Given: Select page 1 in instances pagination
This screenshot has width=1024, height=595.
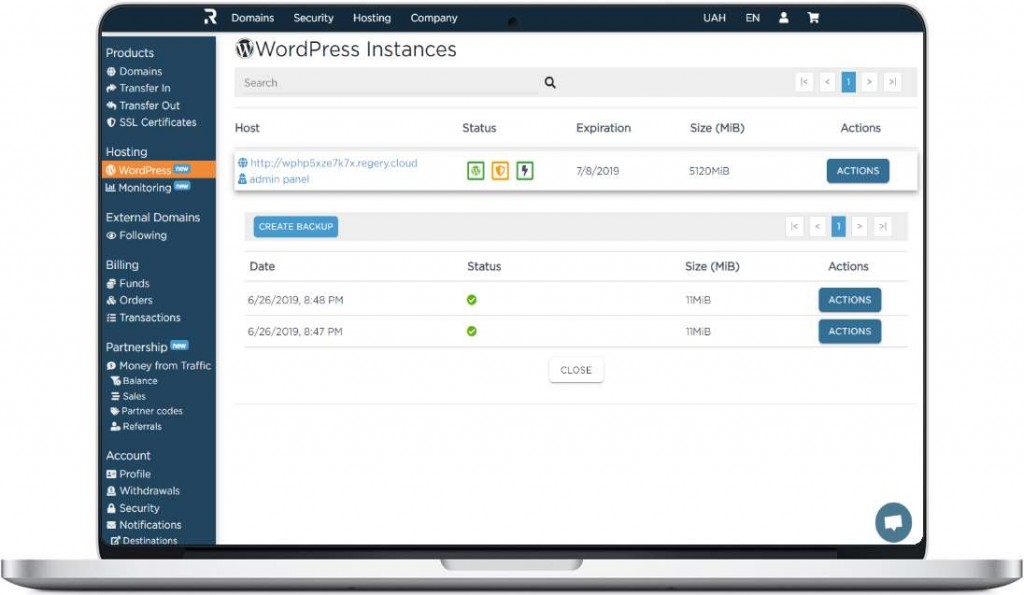Looking at the screenshot, I should [x=848, y=82].
